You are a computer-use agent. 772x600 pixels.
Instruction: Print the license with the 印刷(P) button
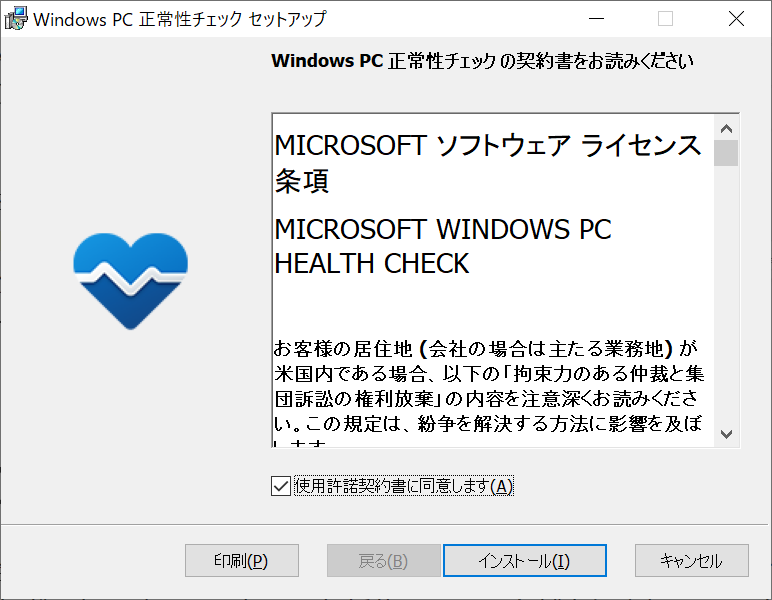pos(242,561)
